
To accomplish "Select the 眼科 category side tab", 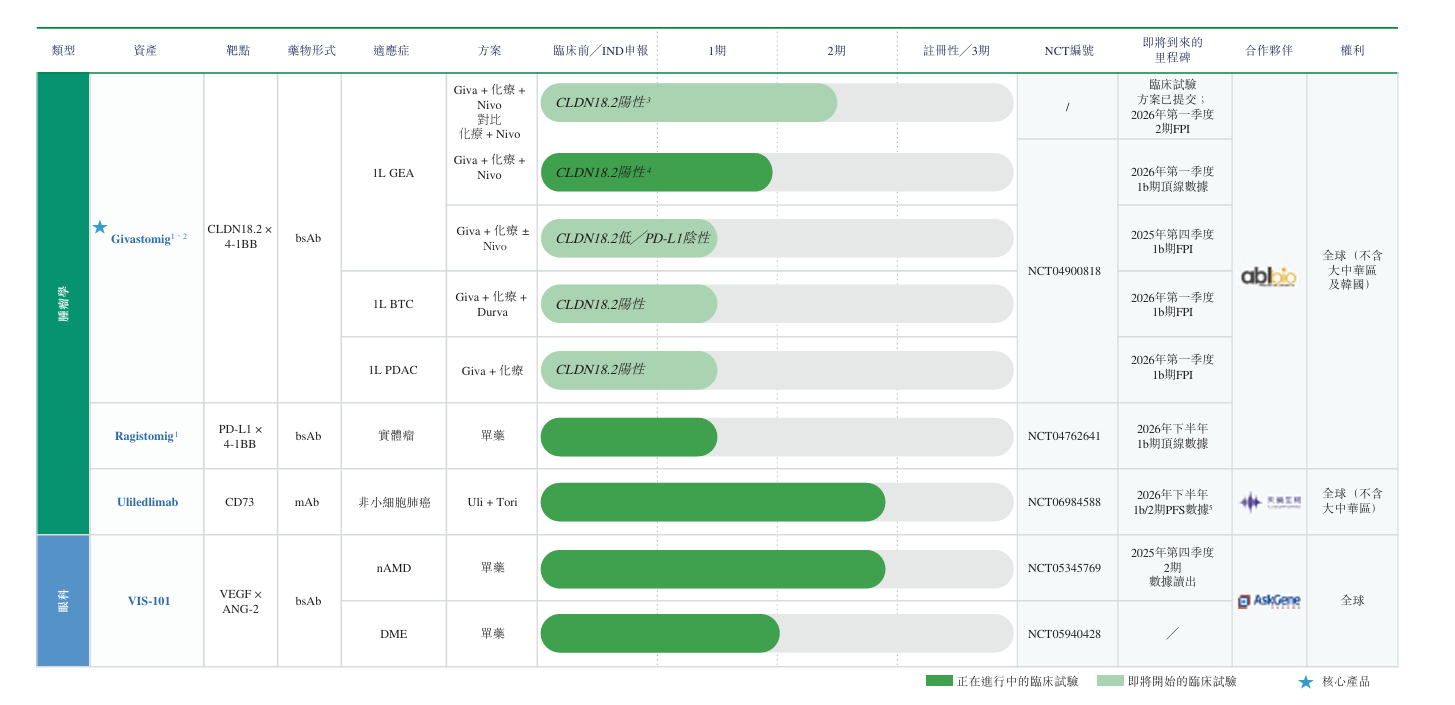I will (x=63, y=601).
